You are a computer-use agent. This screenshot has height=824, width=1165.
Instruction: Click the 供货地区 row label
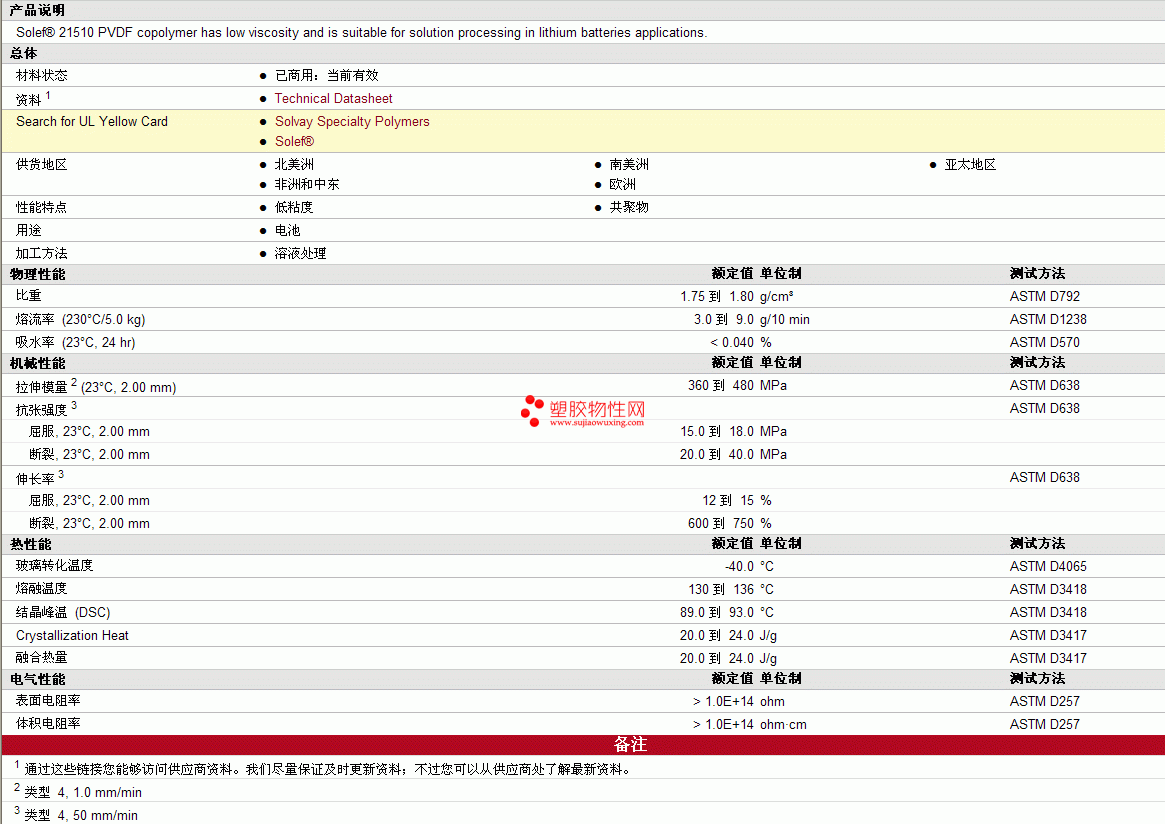(x=42, y=164)
